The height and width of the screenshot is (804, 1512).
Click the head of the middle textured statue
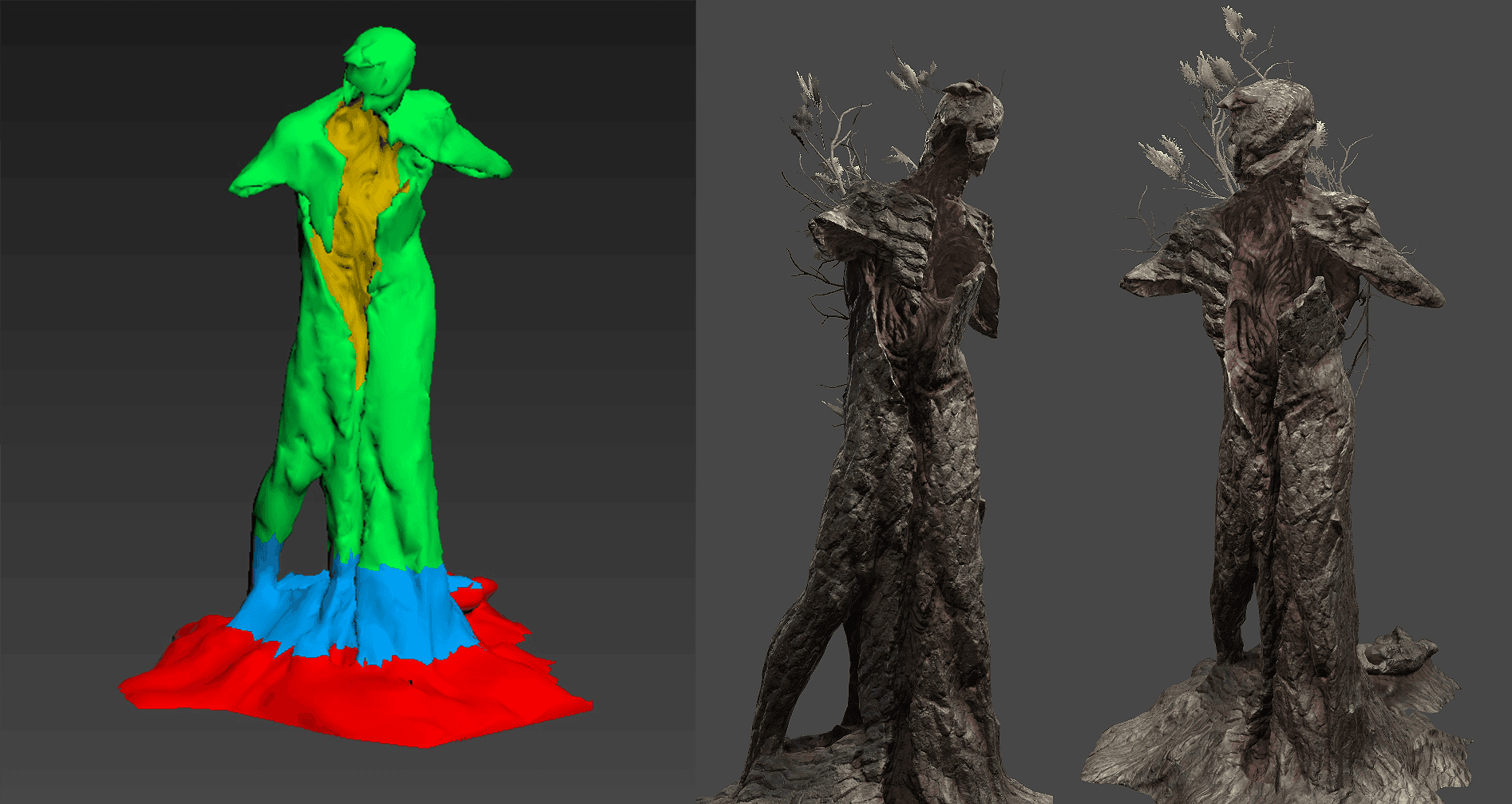pyautogui.click(x=970, y=112)
